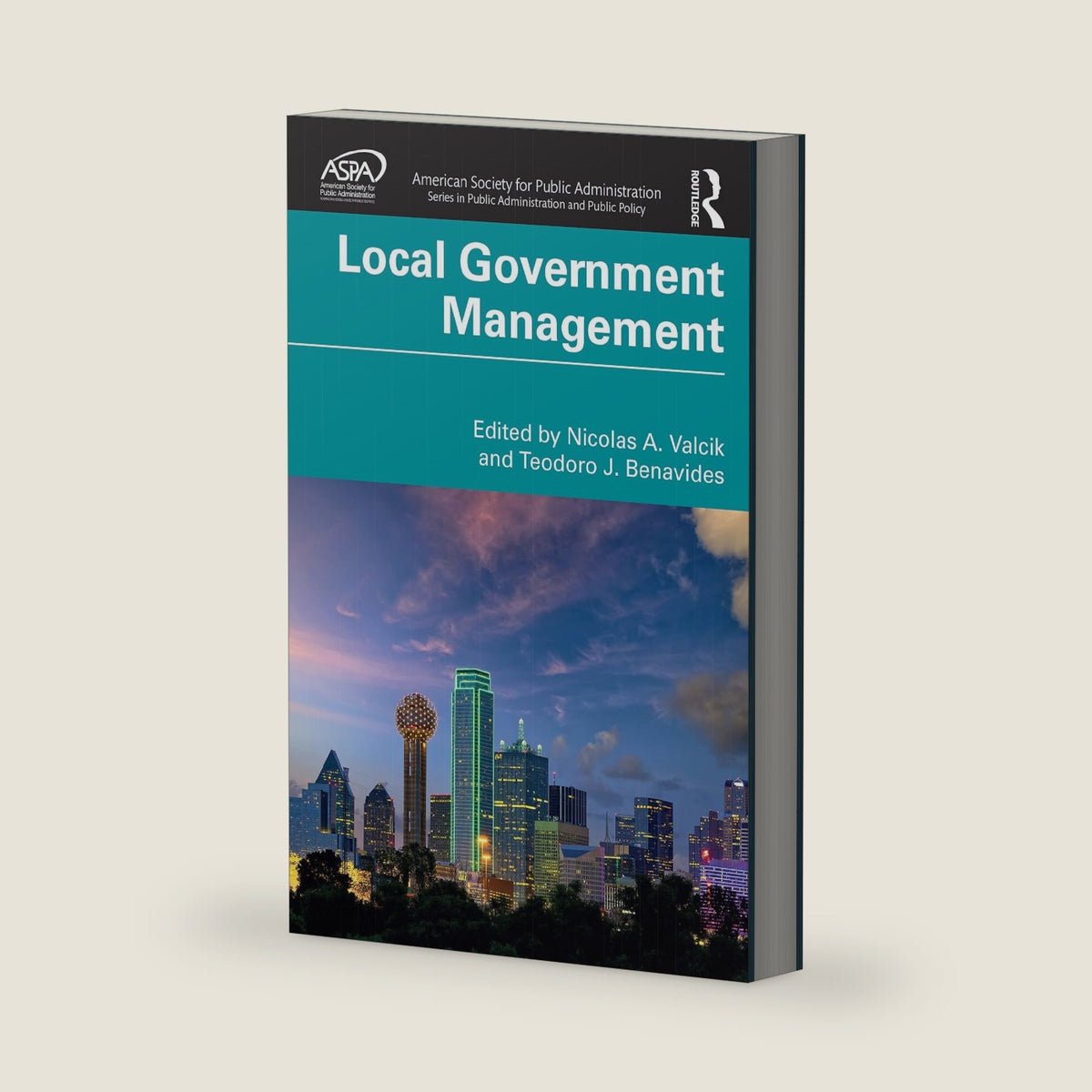Click the ASPA logo on the cover
The image size is (1092, 1092).
click(353, 176)
